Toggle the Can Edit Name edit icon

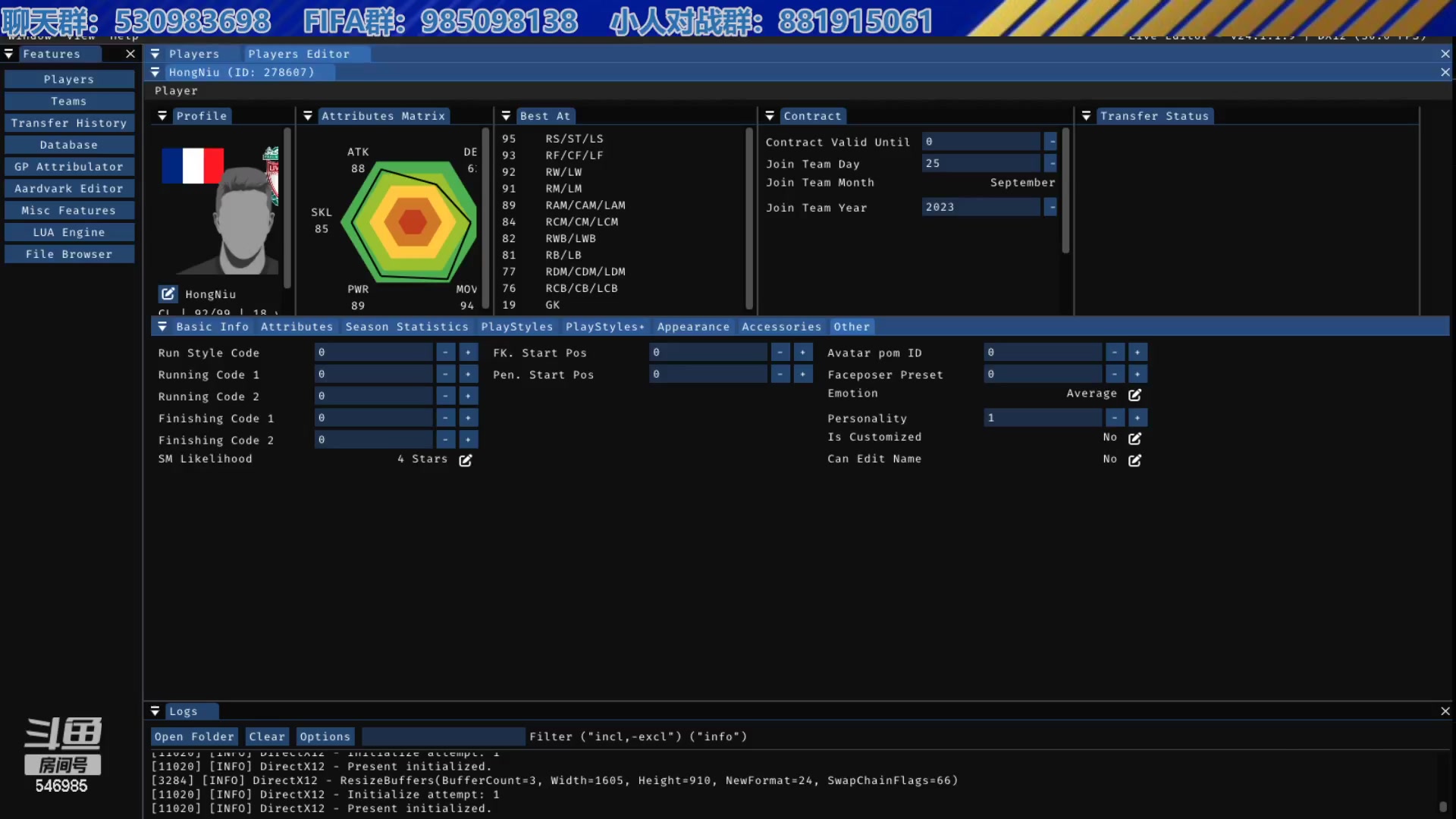tap(1134, 460)
